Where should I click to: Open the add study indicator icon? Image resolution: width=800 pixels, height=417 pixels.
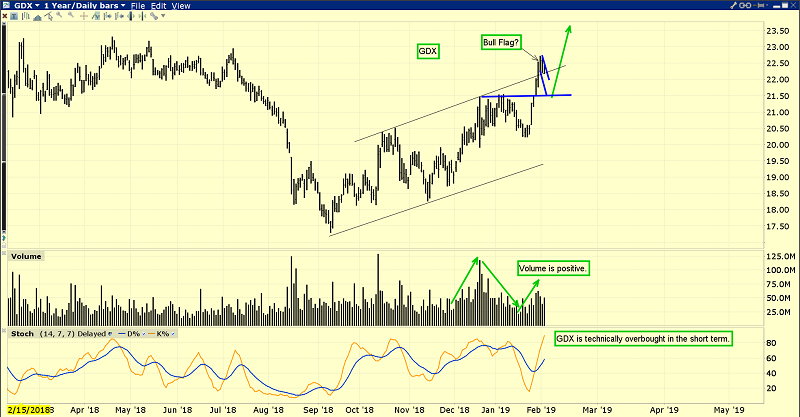click(95, 16)
